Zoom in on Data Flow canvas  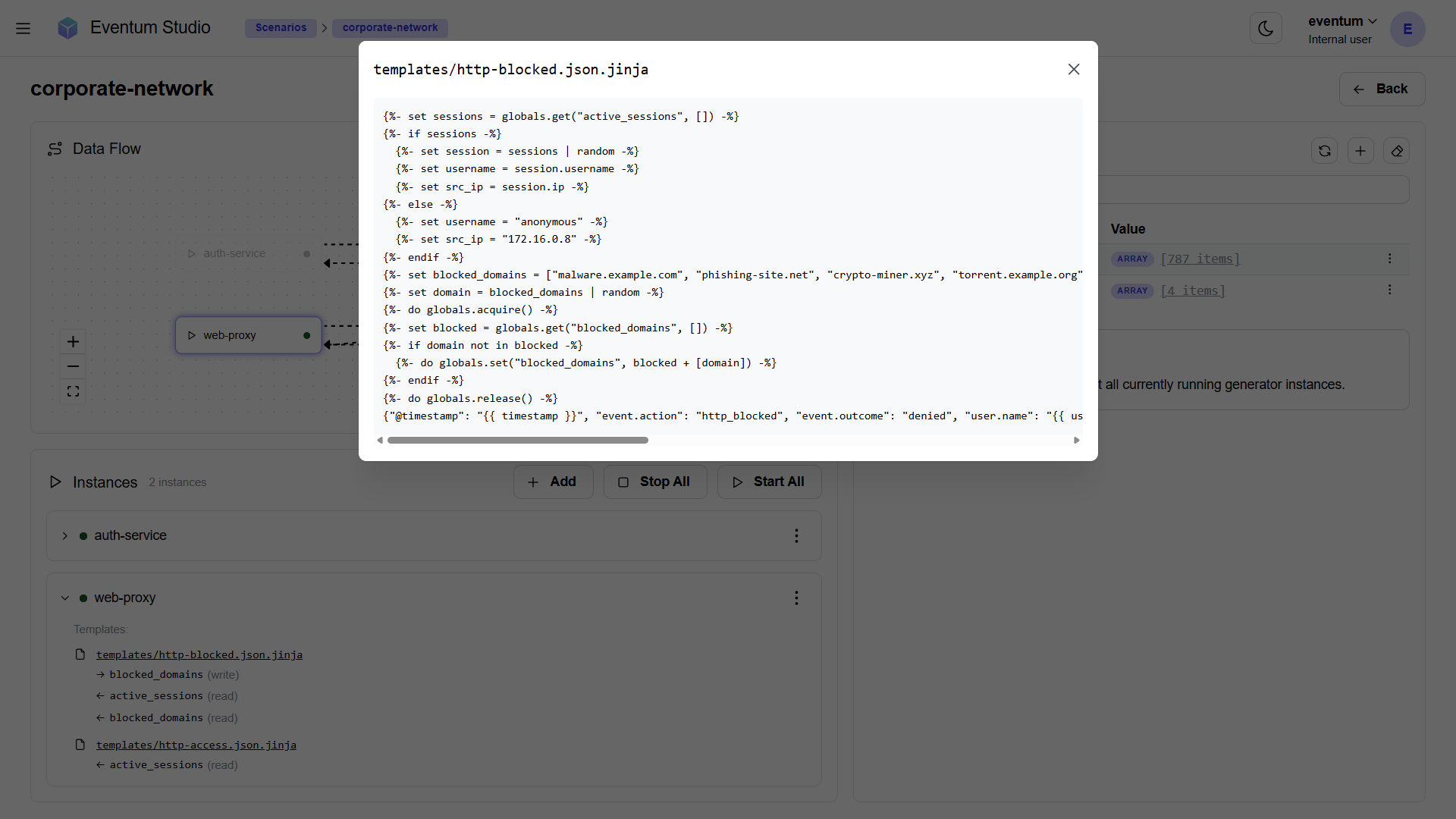click(73, 342)
